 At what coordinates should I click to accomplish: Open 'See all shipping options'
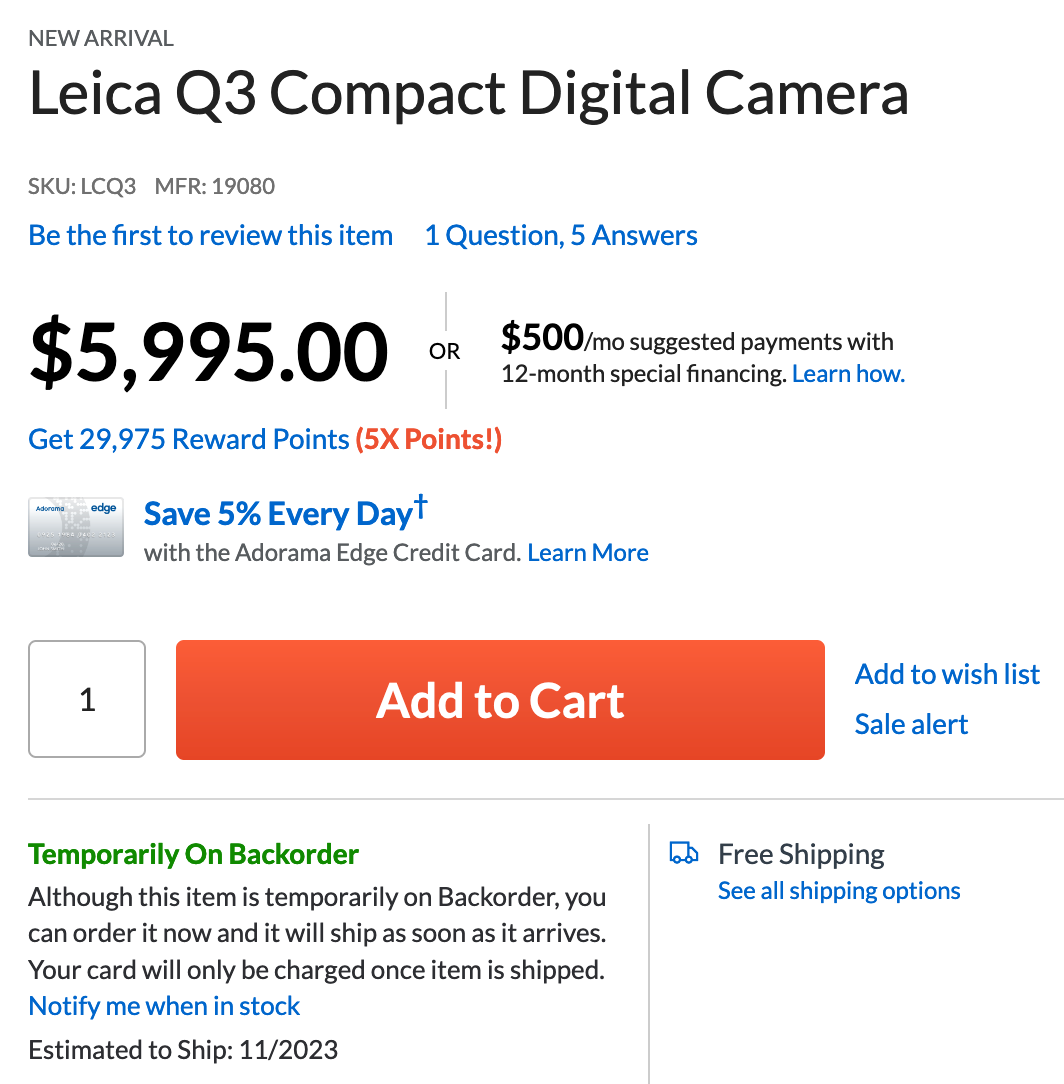click(839, 891)
